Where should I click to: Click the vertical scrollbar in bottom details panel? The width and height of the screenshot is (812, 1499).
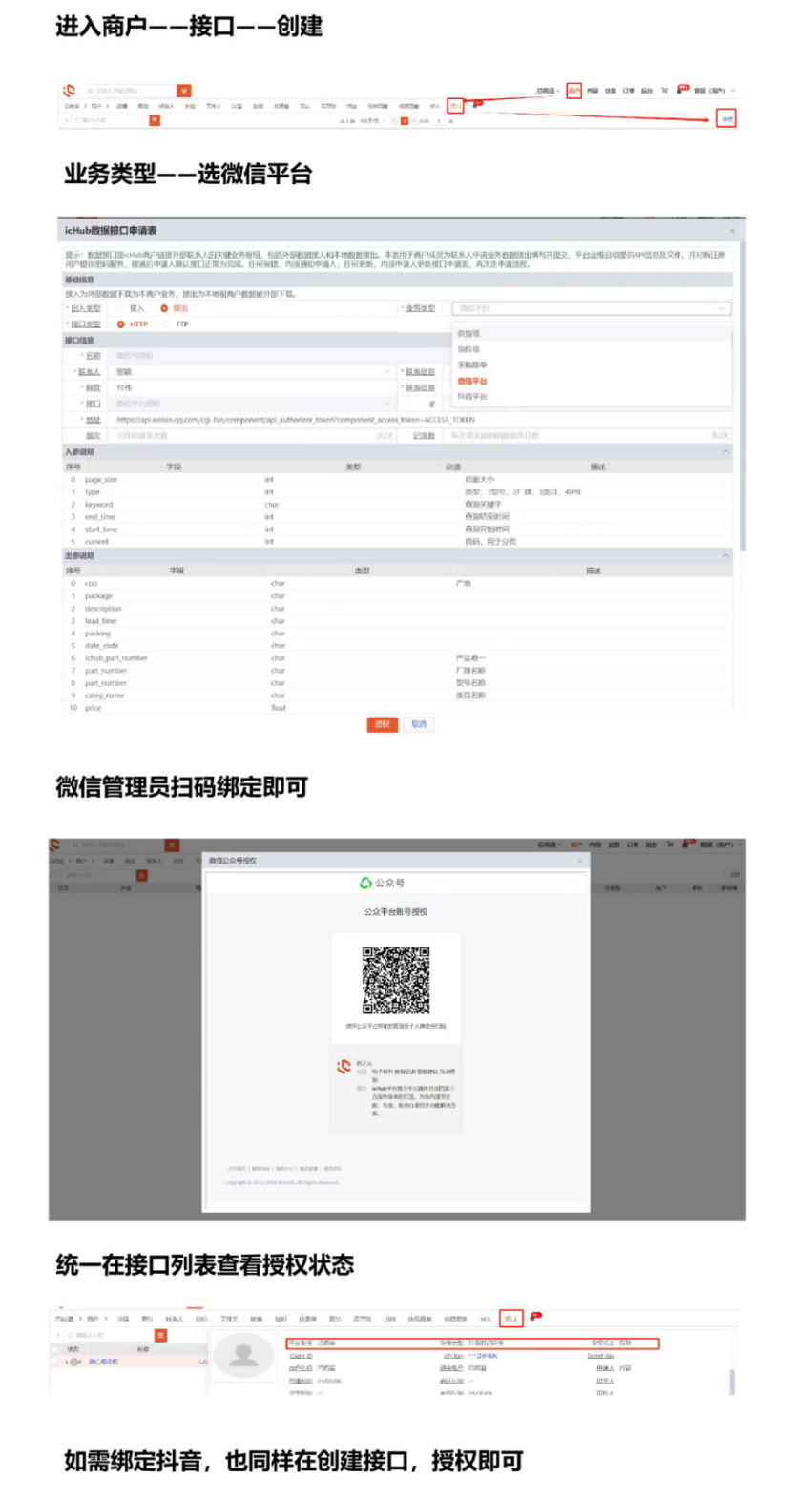732,1381
